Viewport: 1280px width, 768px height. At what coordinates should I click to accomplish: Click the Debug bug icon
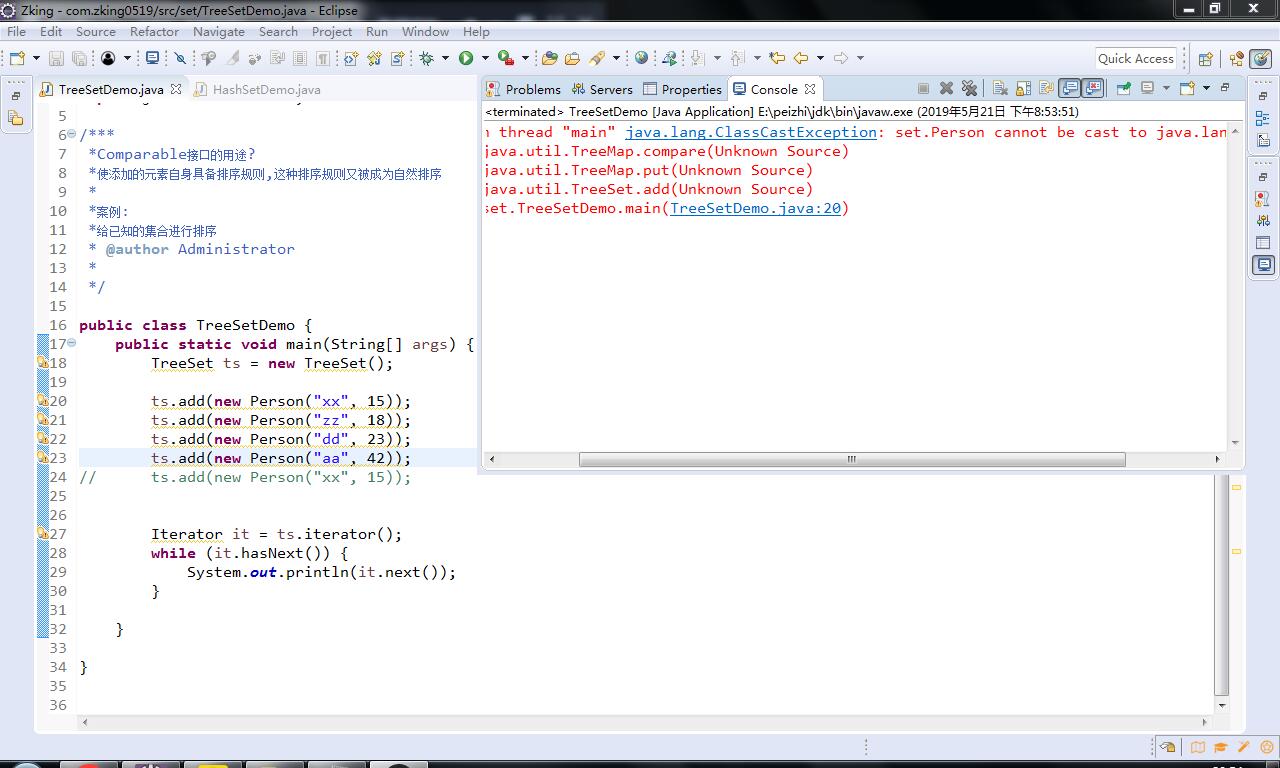pos(427,58)
